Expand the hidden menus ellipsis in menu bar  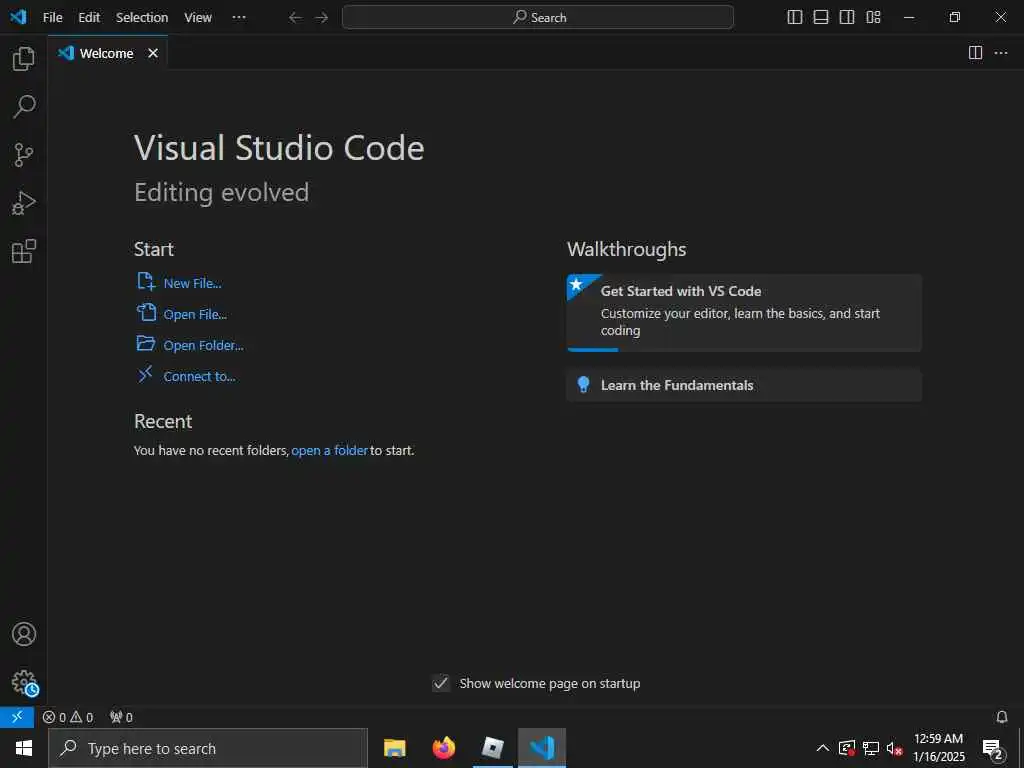coord(239,18)
